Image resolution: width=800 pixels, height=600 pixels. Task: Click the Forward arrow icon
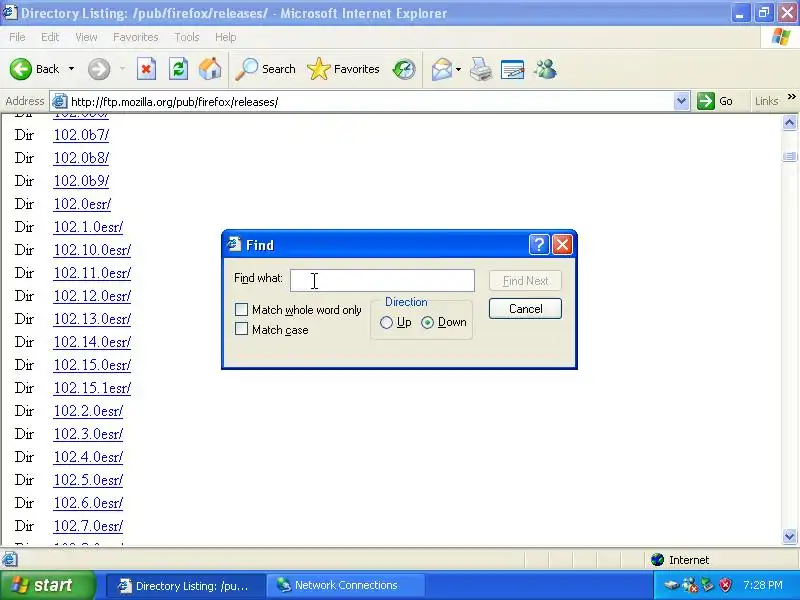click(99, 69)
